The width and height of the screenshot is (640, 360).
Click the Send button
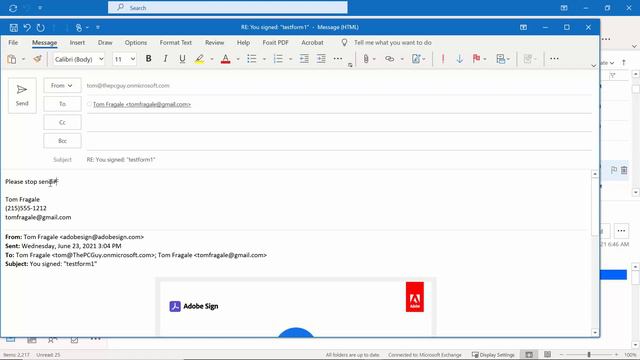tap(22, 95)
